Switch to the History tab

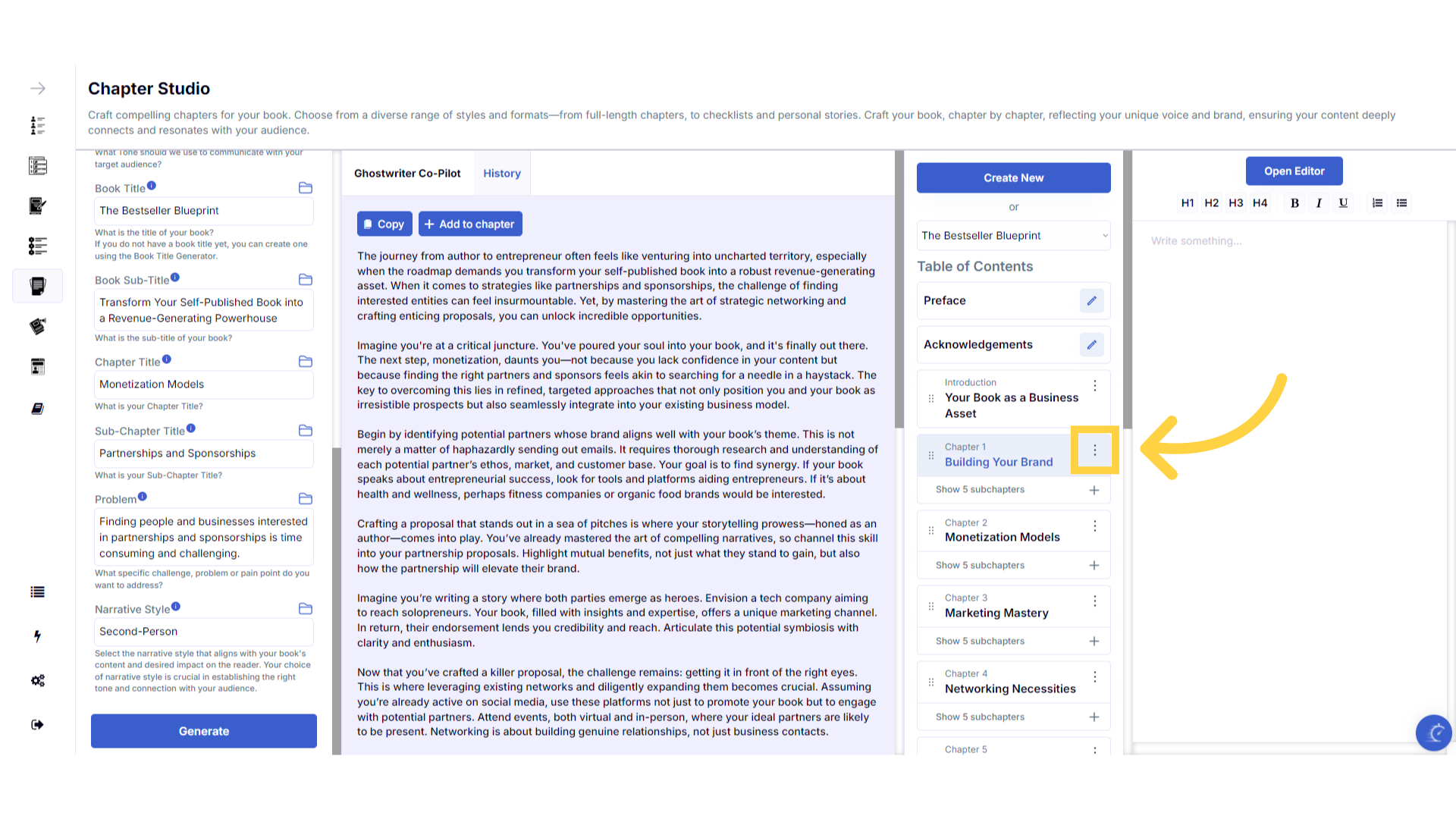tap(502, 174)
